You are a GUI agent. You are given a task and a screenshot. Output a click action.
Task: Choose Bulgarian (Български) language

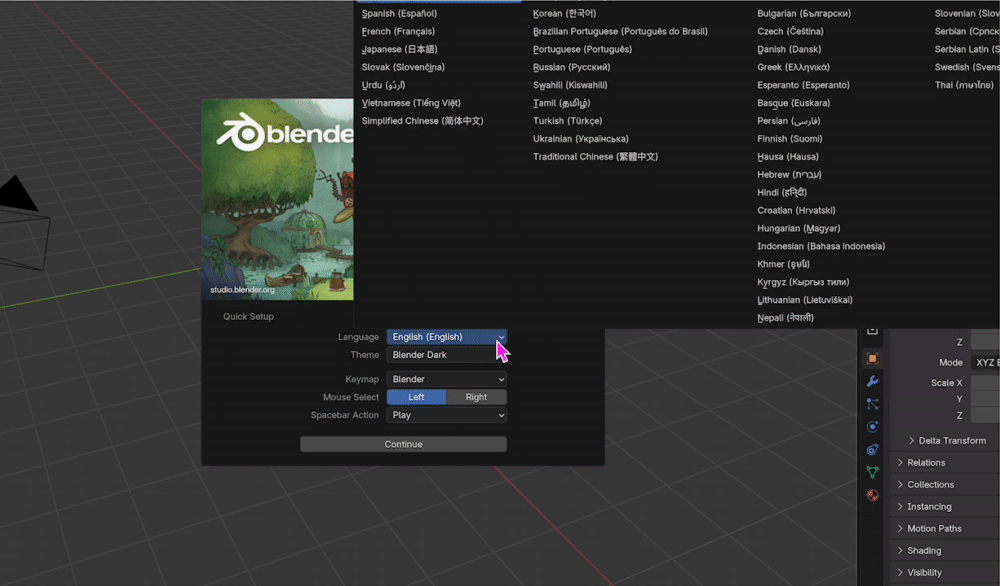(x=804, y=13)
